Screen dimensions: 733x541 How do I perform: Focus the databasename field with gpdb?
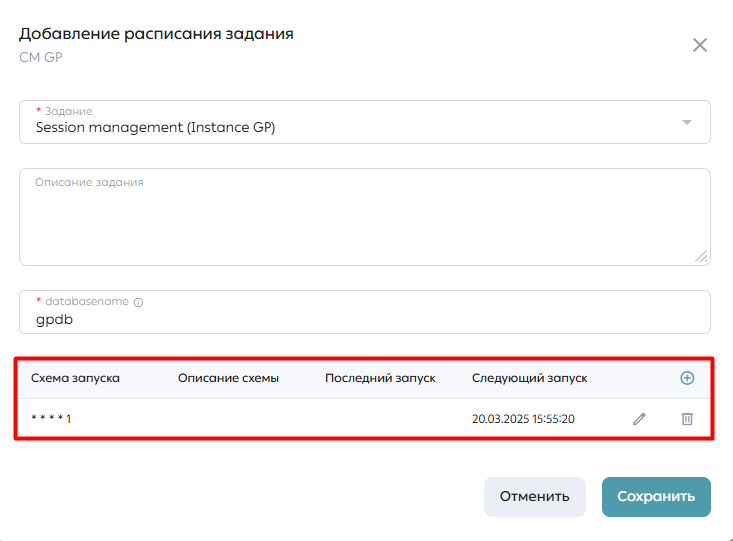[x=365, y=312]
